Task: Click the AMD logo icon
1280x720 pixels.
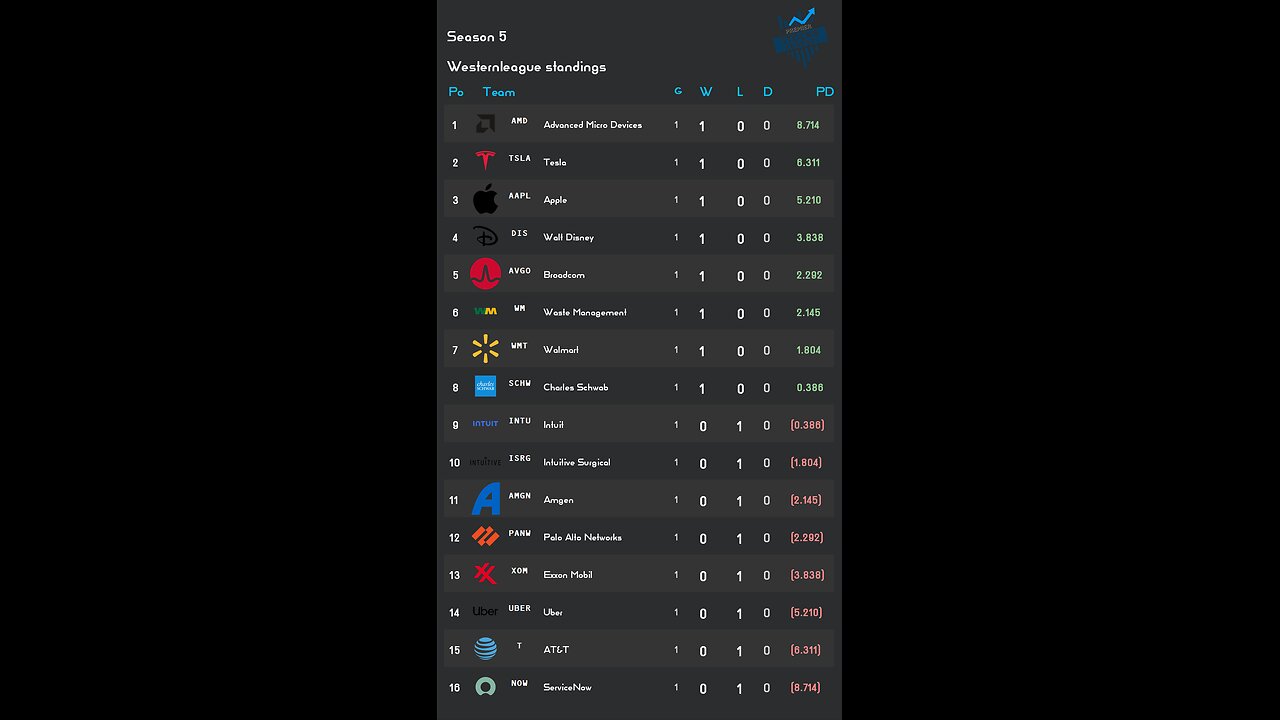Action: tap(485, 125)
